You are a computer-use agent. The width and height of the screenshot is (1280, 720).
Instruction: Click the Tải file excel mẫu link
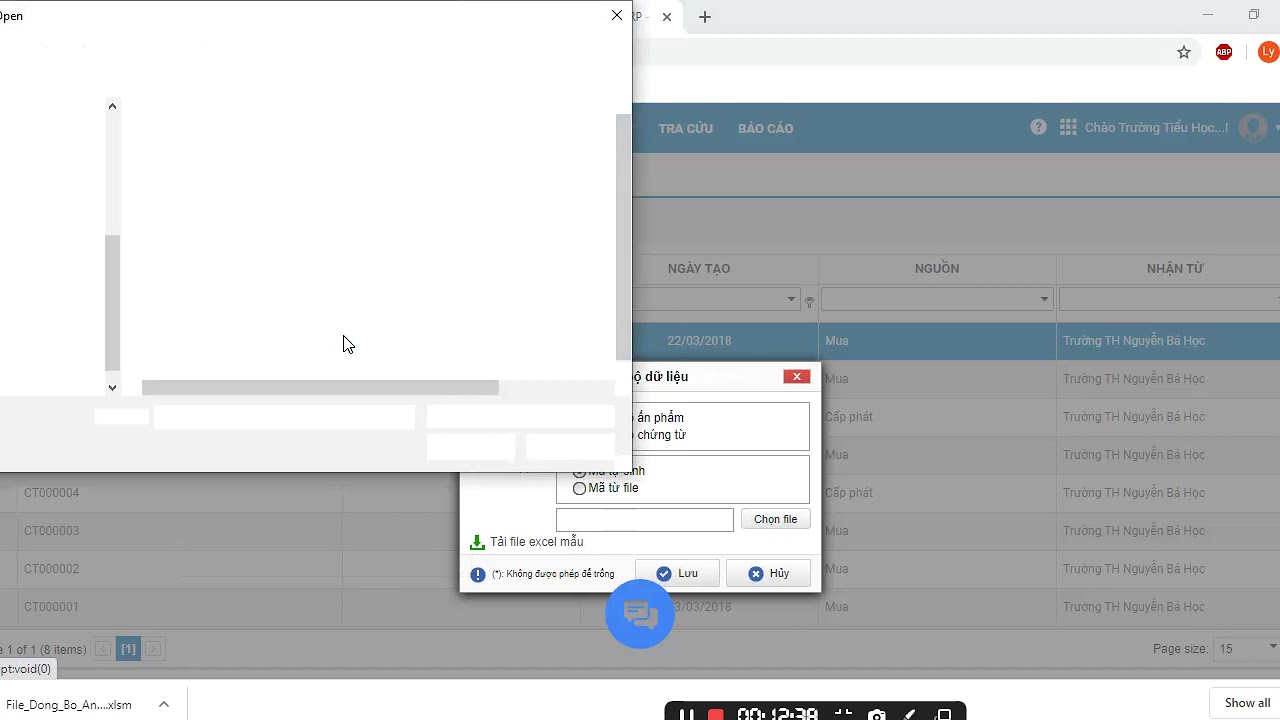point(537,542)
